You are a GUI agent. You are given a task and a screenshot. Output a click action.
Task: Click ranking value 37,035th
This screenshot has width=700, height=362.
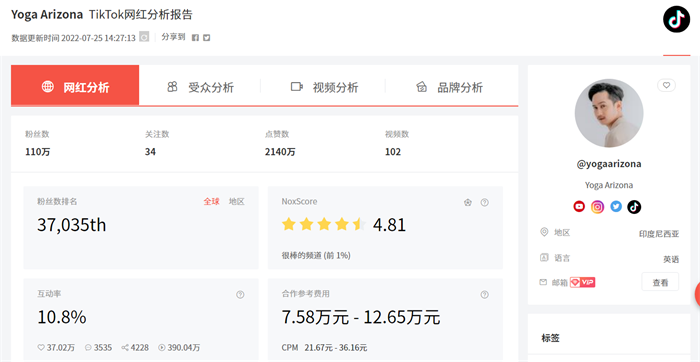(x=72, y=225)
